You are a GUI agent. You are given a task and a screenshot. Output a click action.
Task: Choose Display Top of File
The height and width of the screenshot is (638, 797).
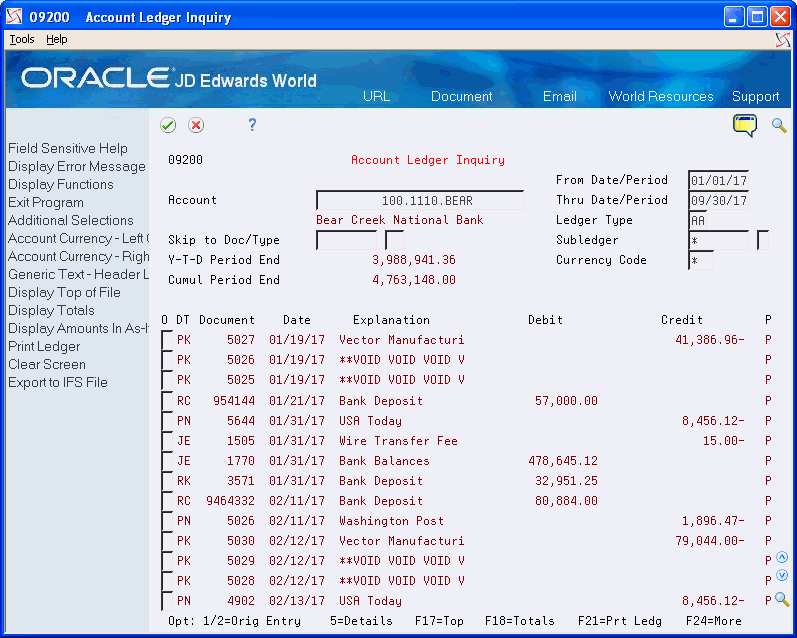(x=64, y=292)
